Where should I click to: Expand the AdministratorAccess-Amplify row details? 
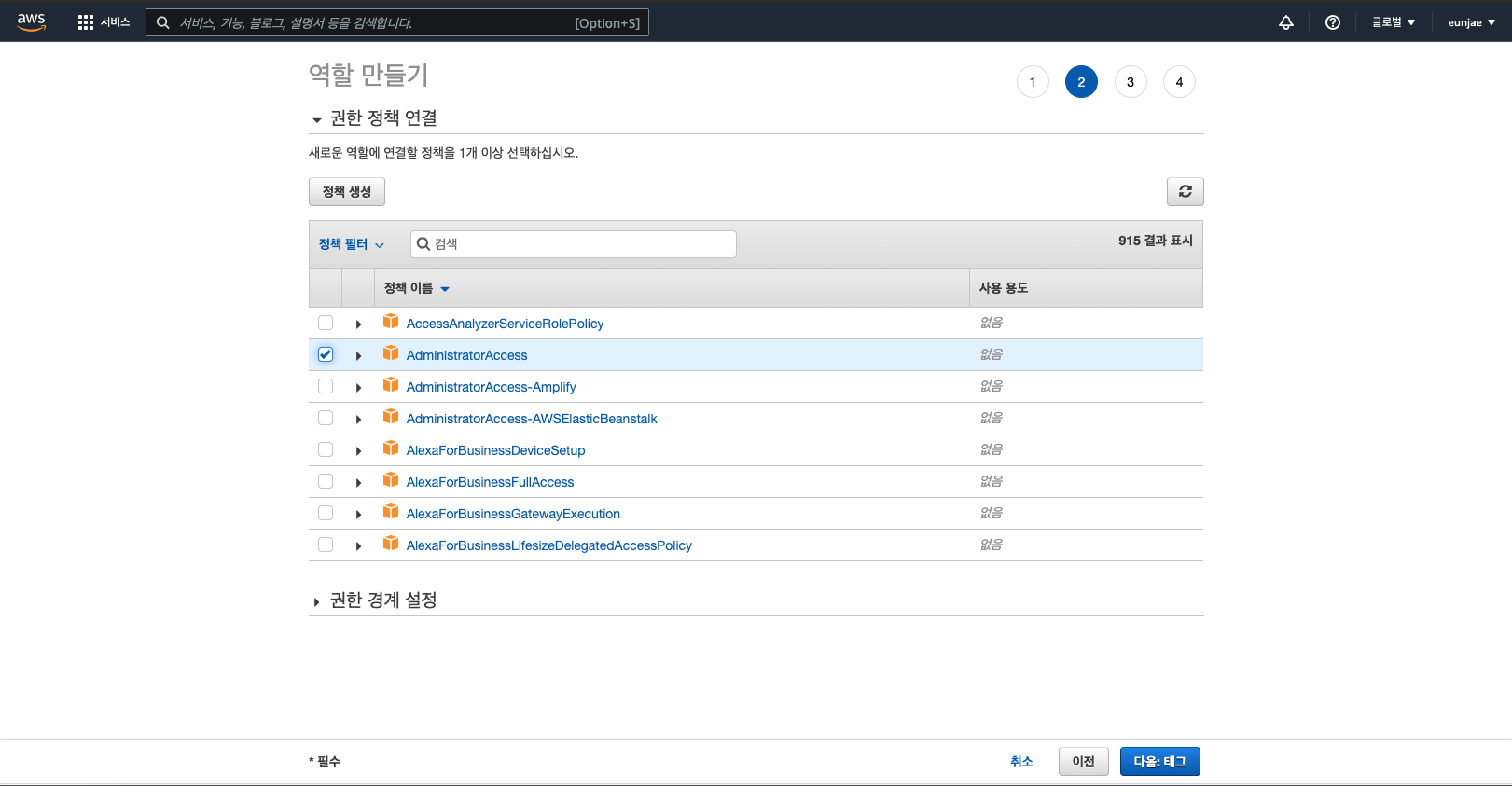click(x=358, y=388)
